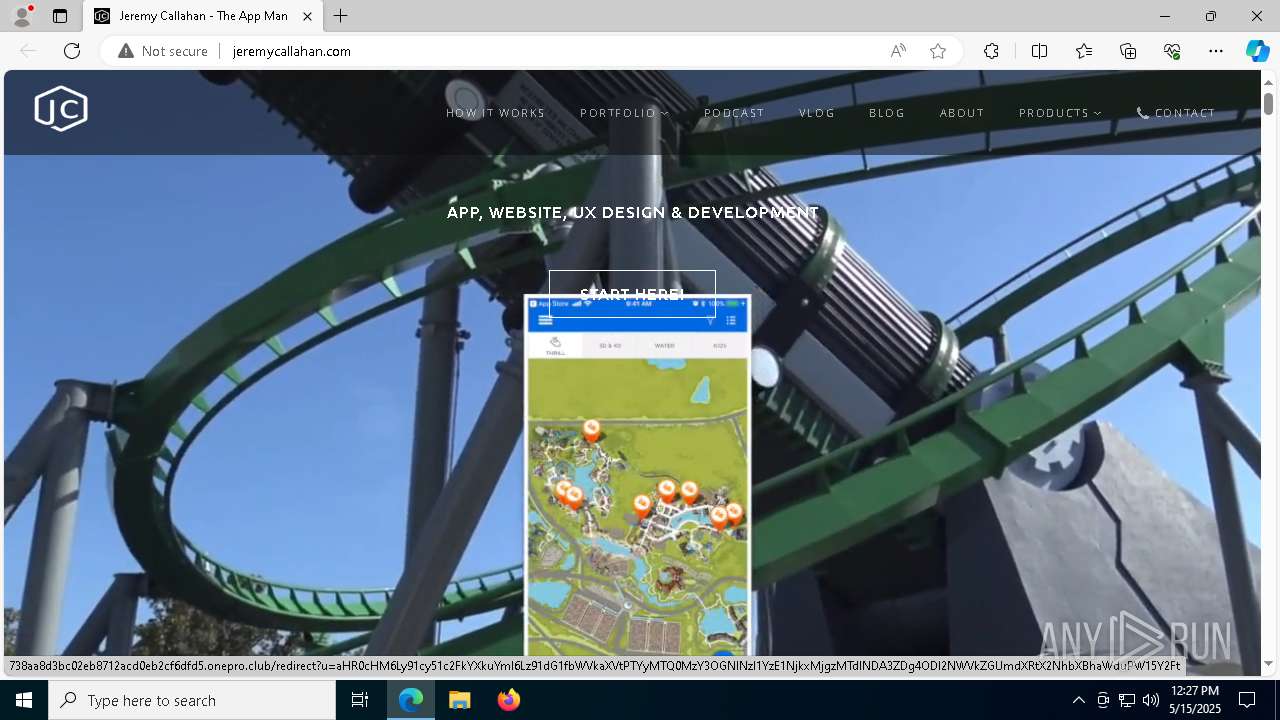Open Edge Settings and more menu
1280x720 pixels.
coord(1216,51)
